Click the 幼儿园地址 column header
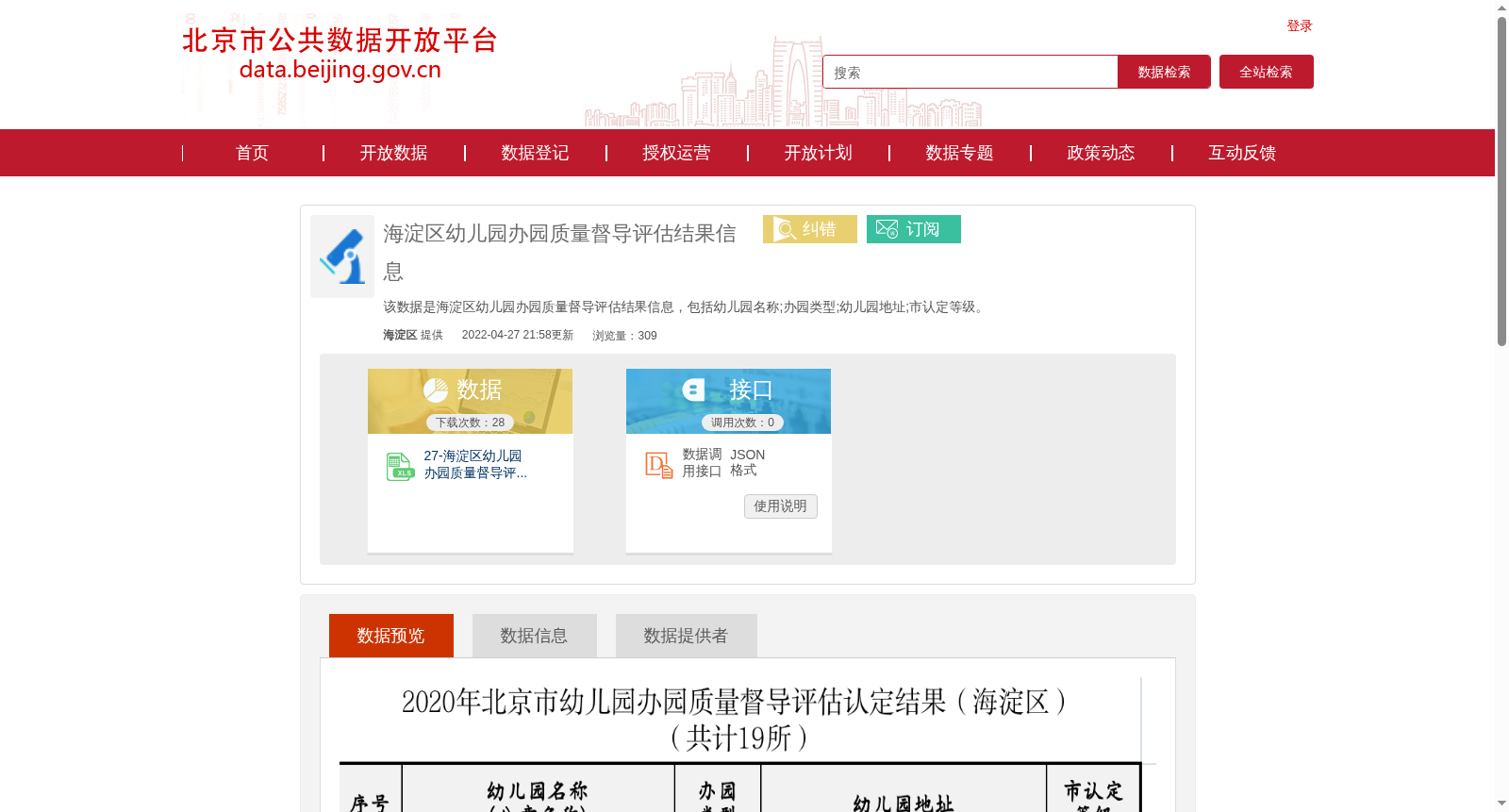 tap(904, 803)
